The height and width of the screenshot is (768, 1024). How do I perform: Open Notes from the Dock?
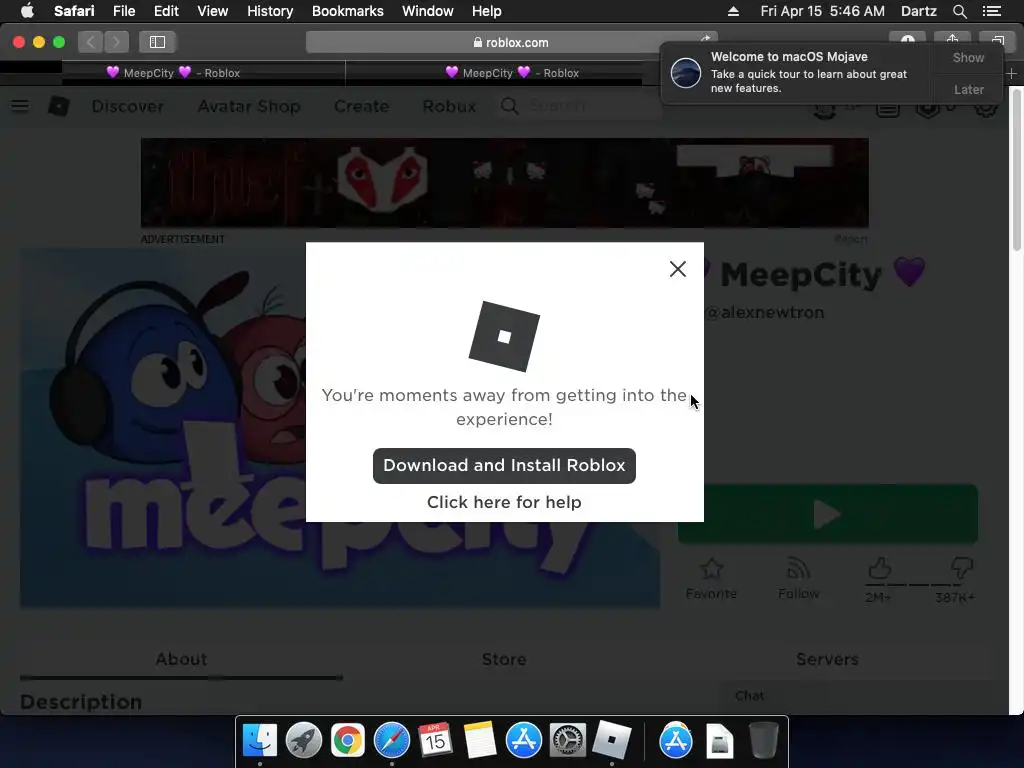coord(479,741)
